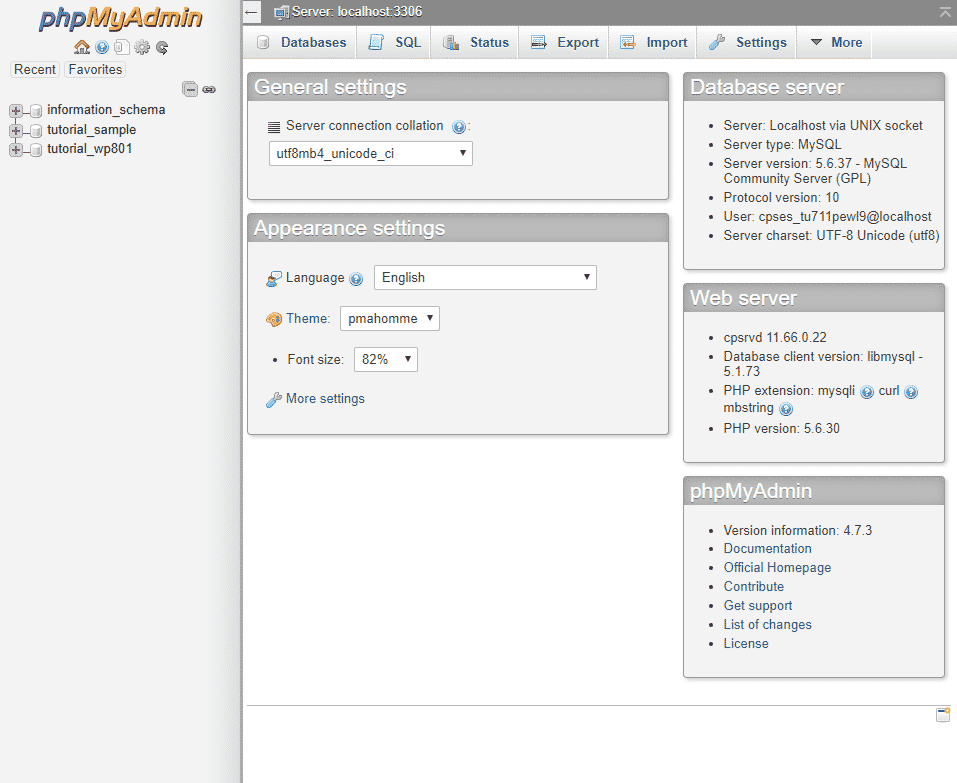Screen dimensions: 957x783
Task: Click the Theme palette icon
Action: pos(274,319)
